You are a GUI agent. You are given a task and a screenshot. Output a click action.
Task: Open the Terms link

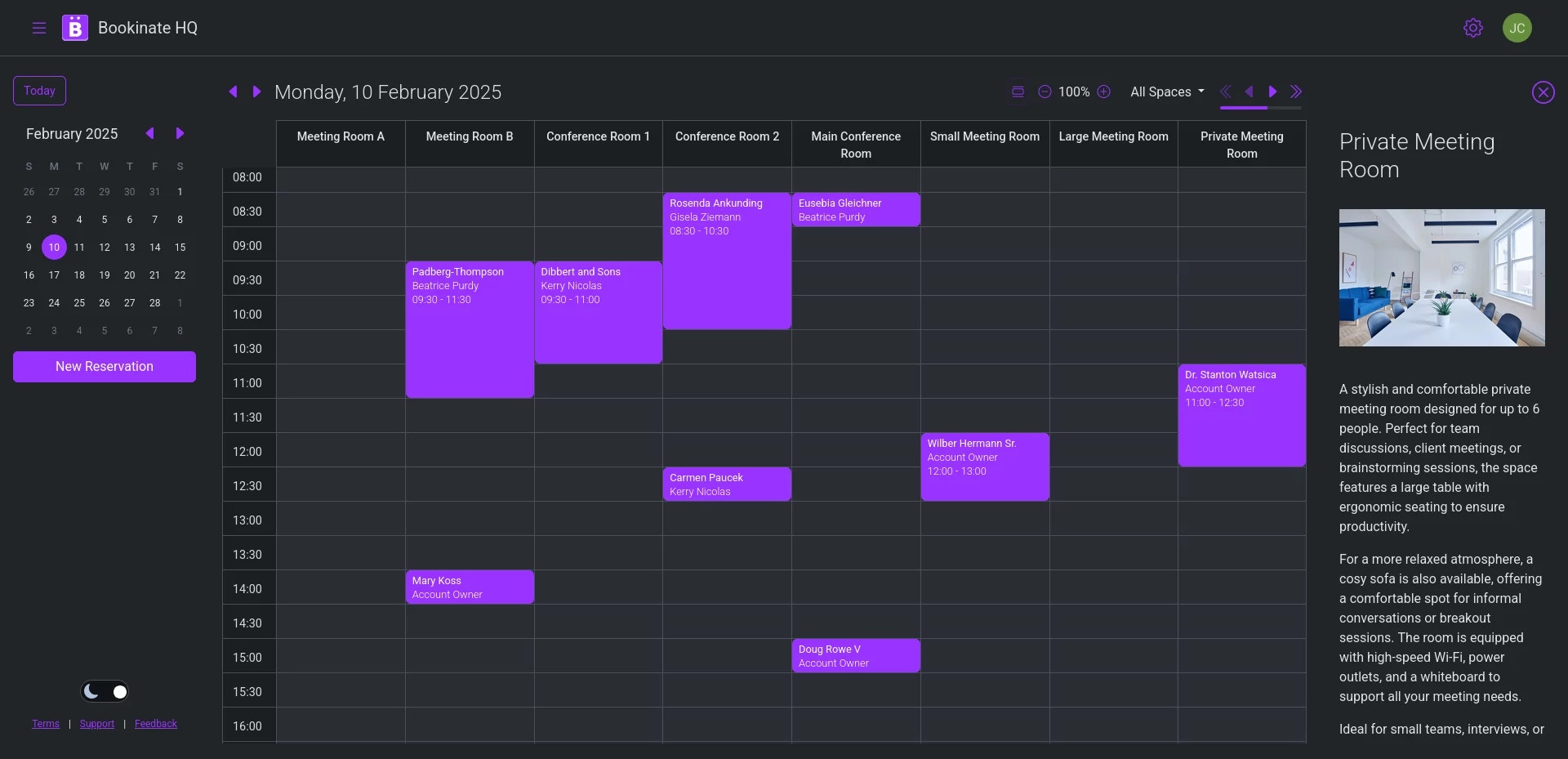46,724
